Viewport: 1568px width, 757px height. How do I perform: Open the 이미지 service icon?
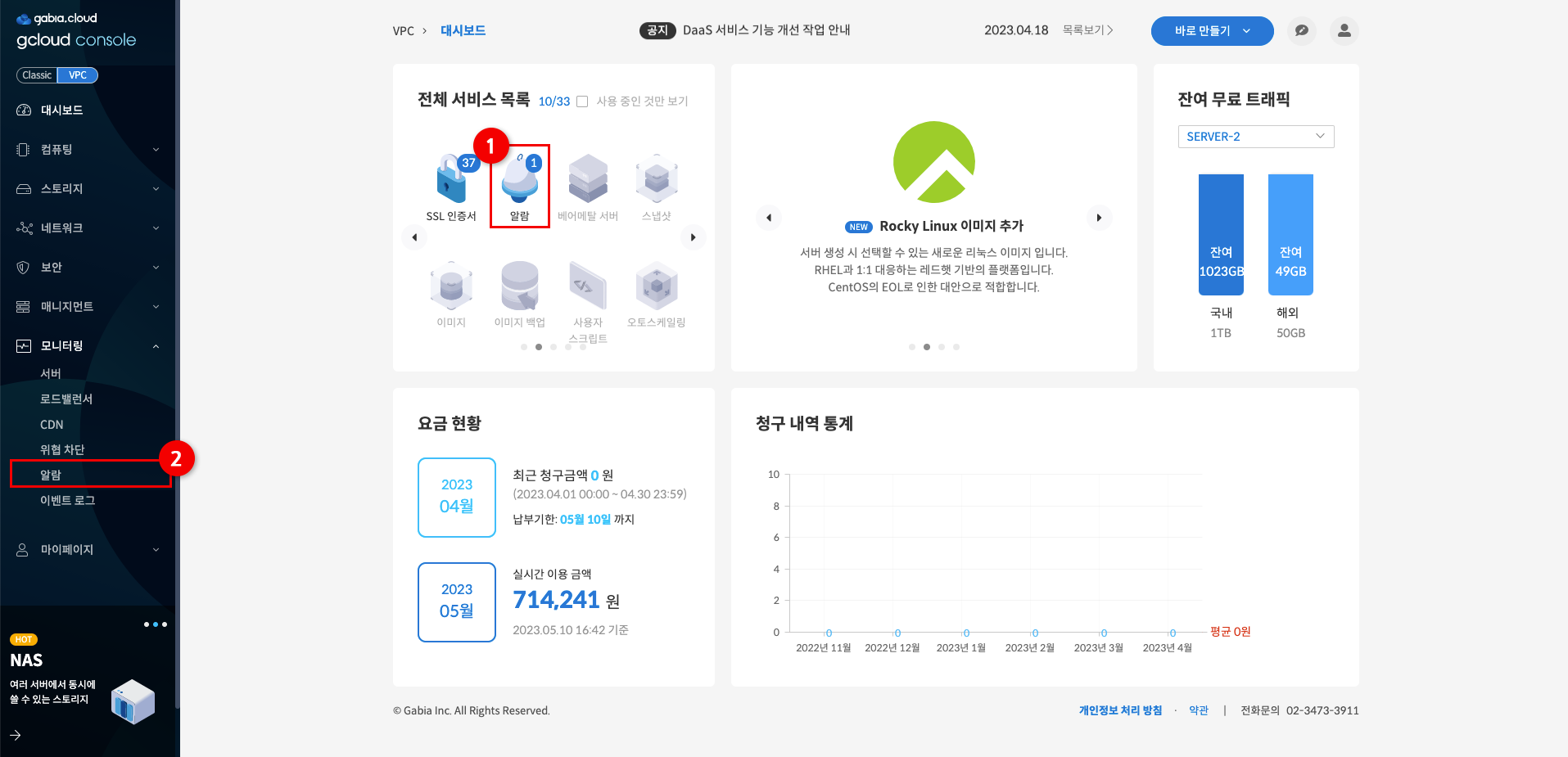tap(451, 286)
